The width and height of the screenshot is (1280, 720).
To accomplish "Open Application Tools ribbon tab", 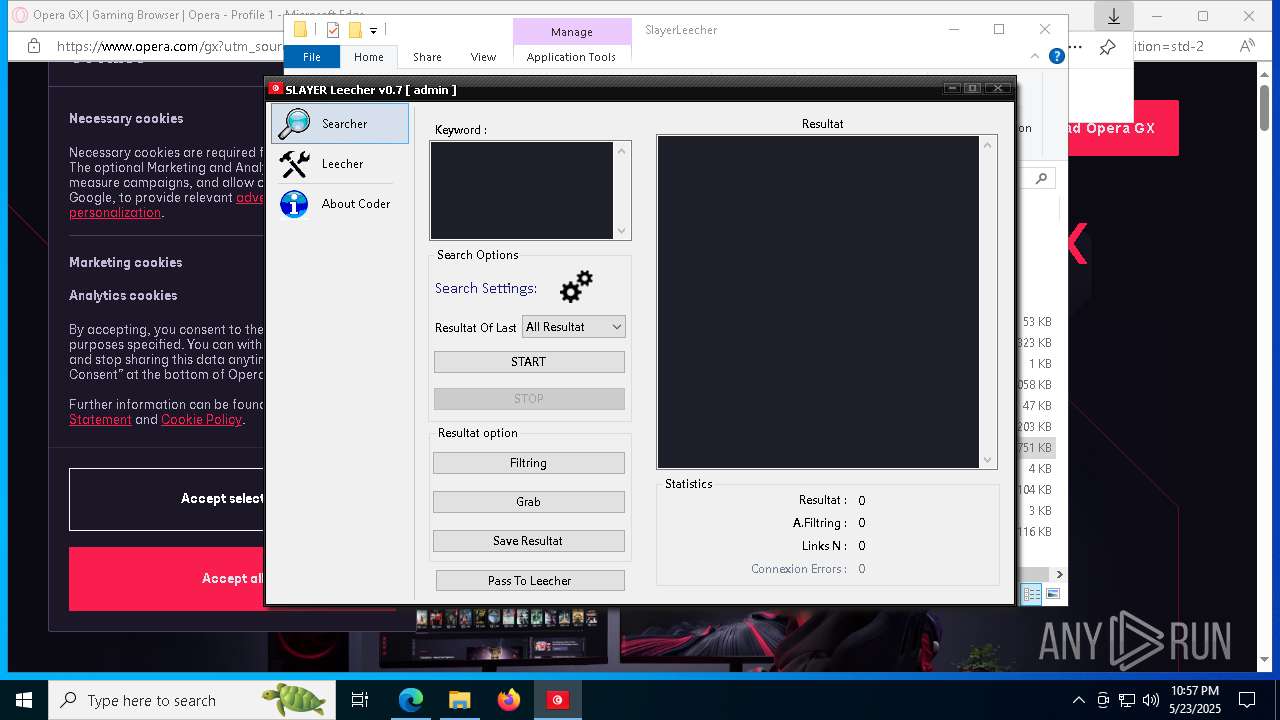I will [x=571, y=57].
